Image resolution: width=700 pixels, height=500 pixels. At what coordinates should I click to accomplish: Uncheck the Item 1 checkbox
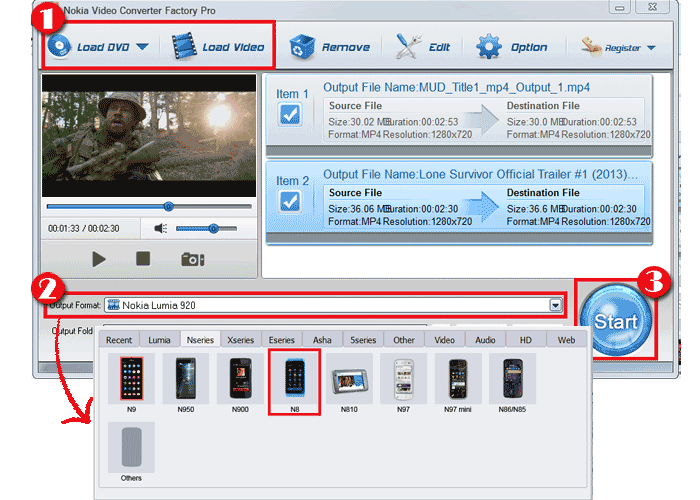tap(290, 114)
